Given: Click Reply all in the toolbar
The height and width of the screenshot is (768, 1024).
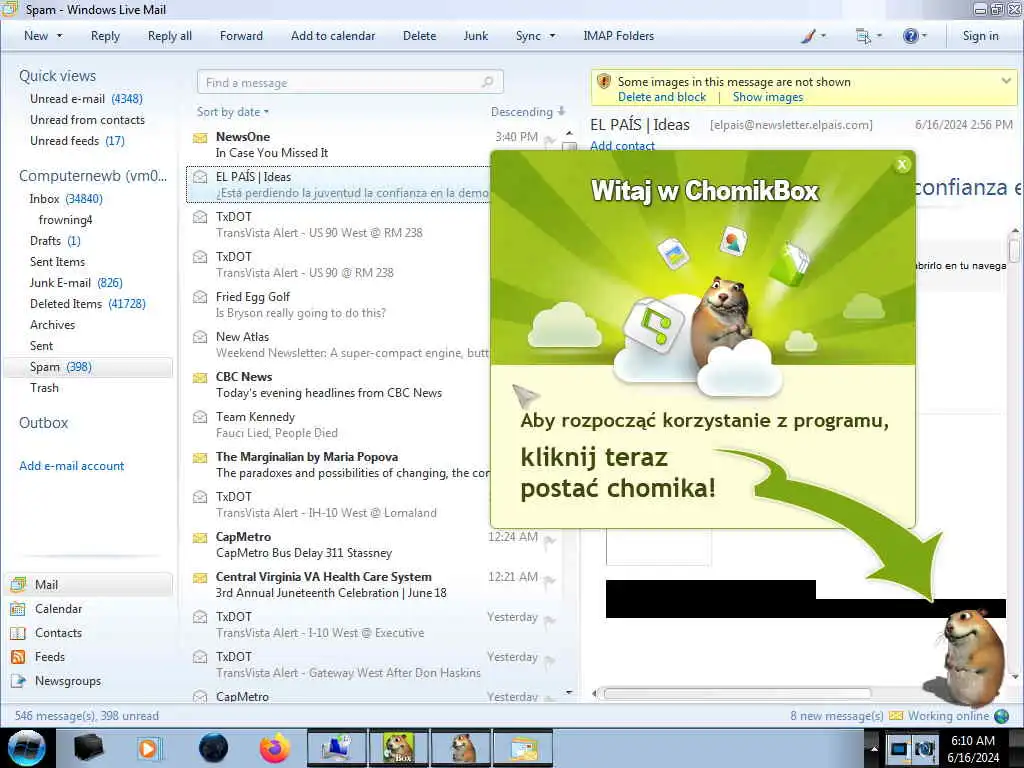Looking at the screenshot, I should coord(170,36).
